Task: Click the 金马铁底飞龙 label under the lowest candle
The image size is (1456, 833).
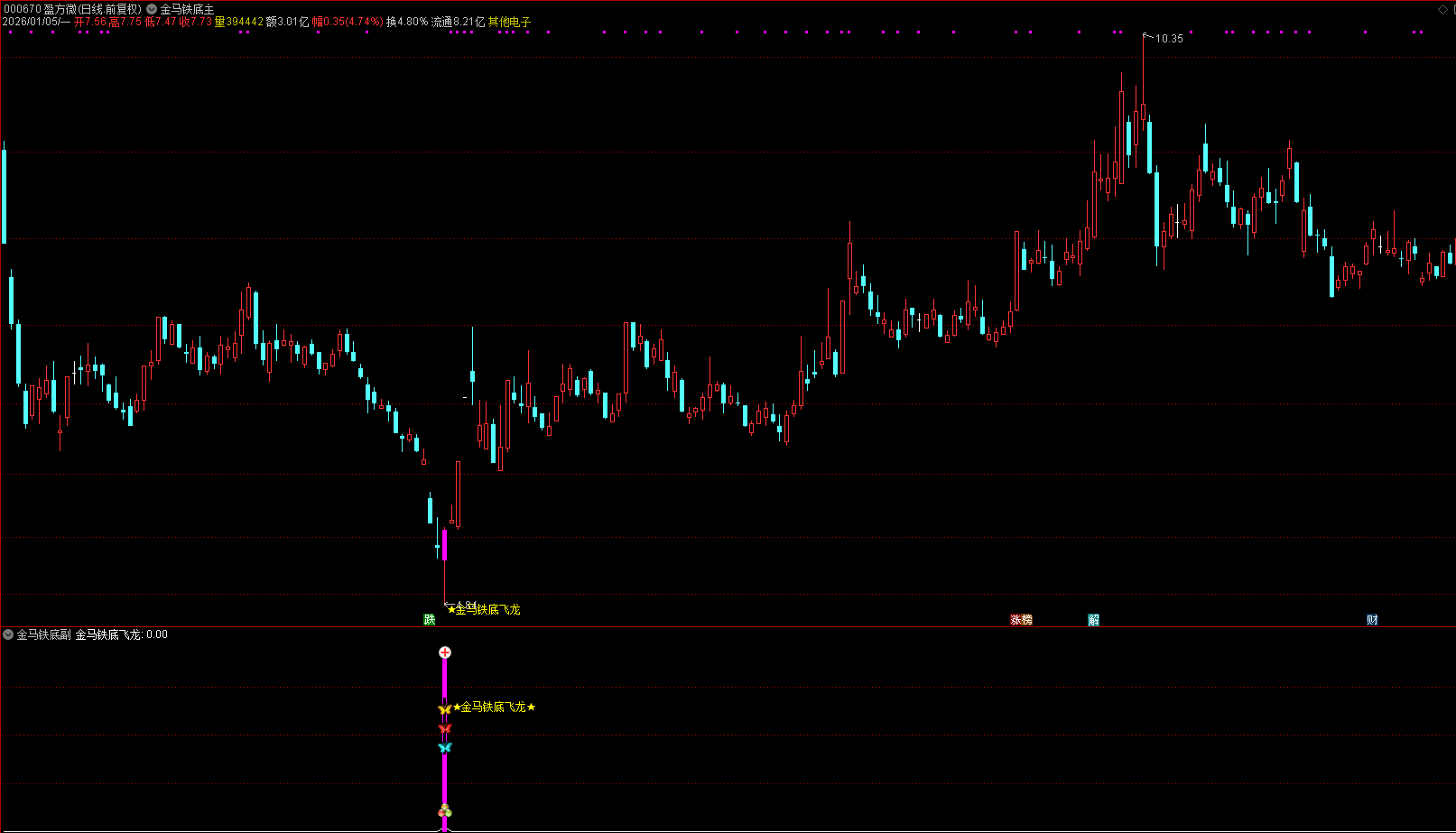Action: click(x=487, y=609)
